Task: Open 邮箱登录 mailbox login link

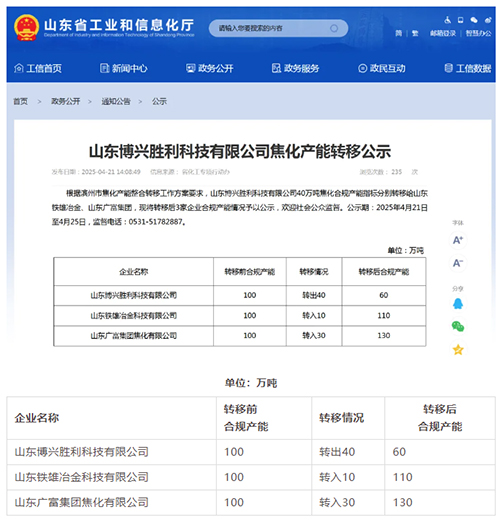Action: 443,33
